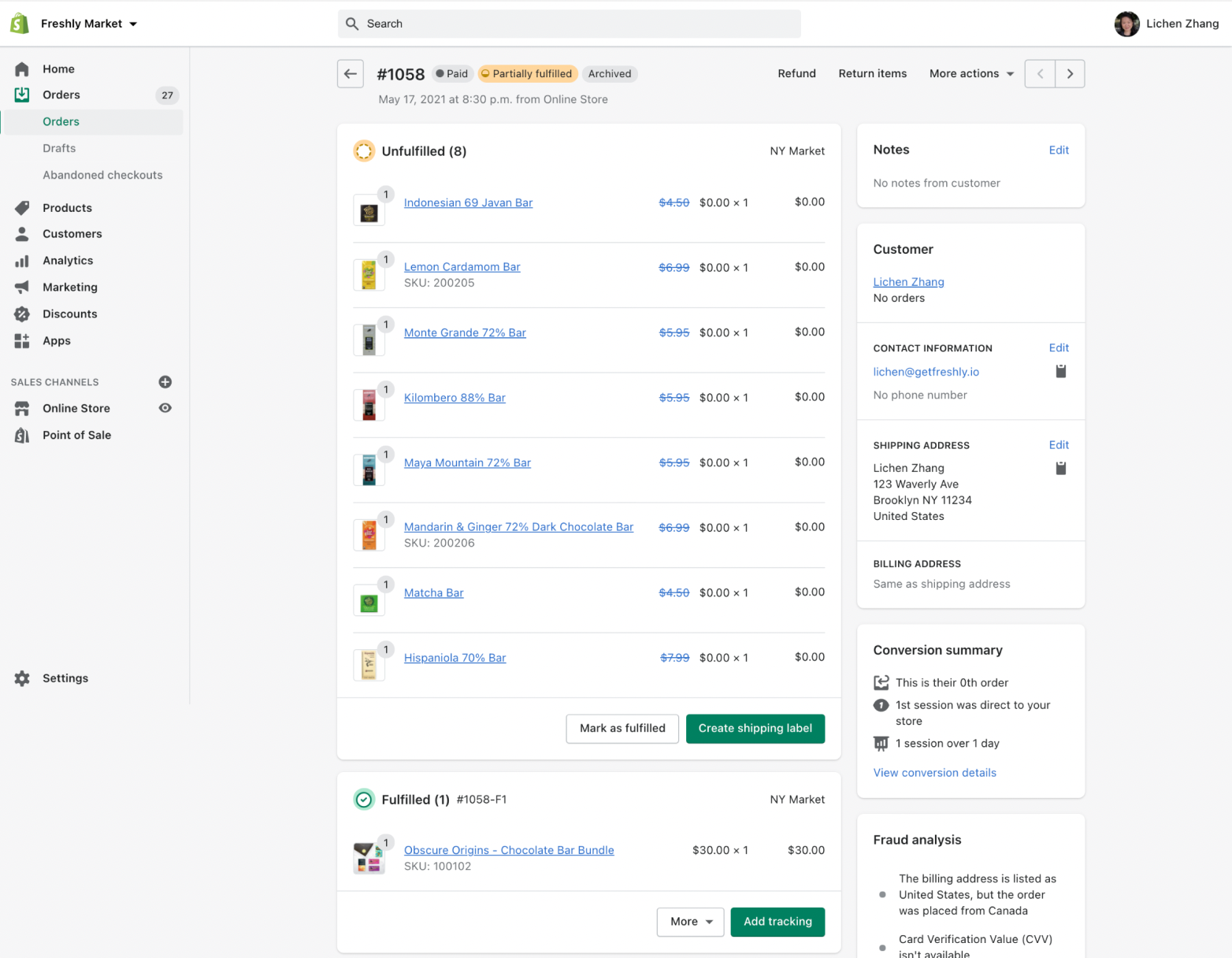Open the Kilombero 88% Bar link
Screen dimensions: 1232x958
455,398
